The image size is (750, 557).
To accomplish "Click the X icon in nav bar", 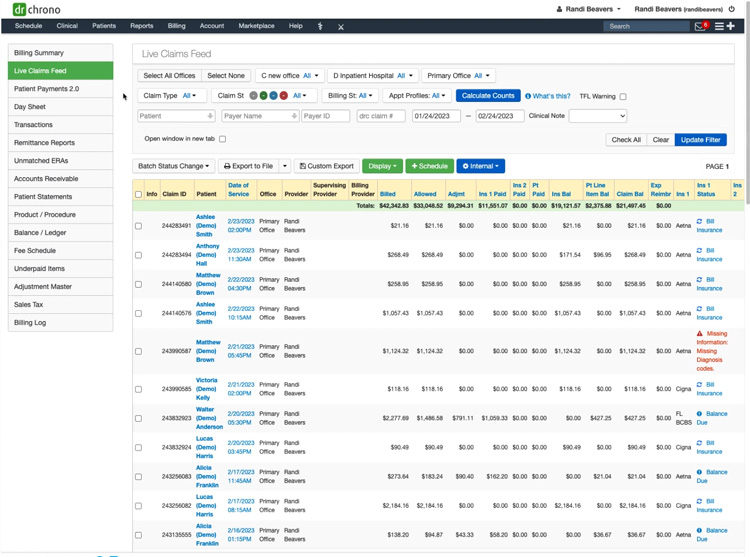I will tap(341, 27).
